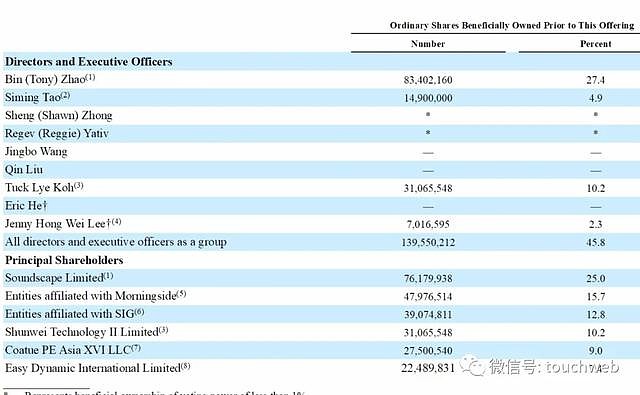Select Shunwei Technology II Limited label

click(x=82, y=332)
